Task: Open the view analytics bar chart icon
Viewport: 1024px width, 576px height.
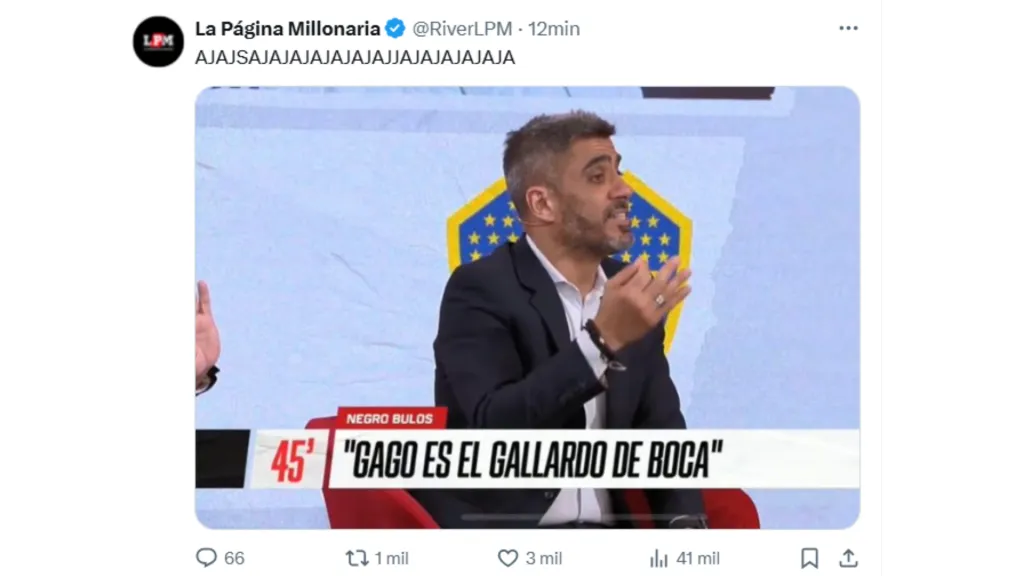Action: 659,558
